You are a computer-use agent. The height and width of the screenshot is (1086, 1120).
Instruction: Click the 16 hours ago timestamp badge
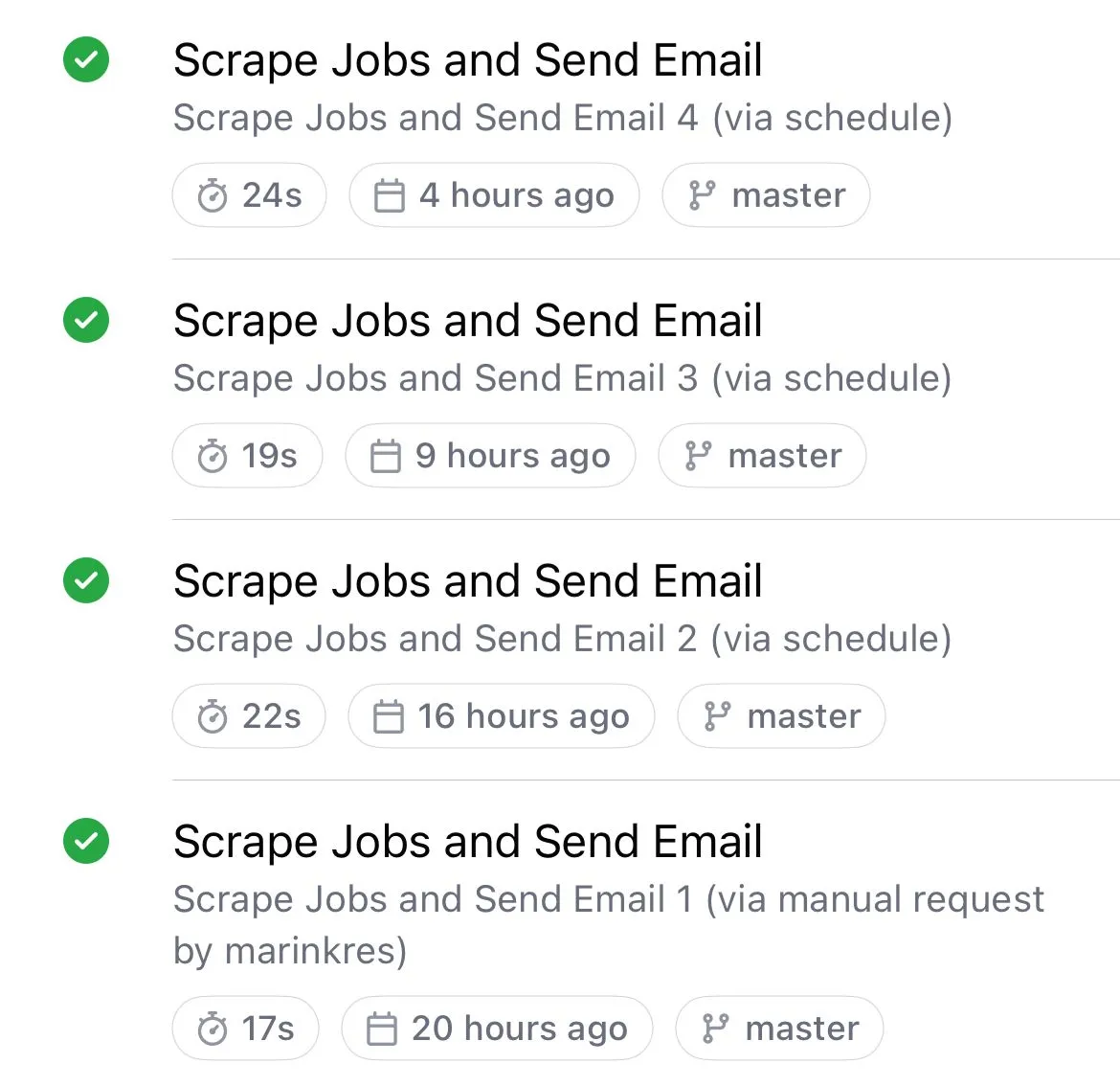501,716
